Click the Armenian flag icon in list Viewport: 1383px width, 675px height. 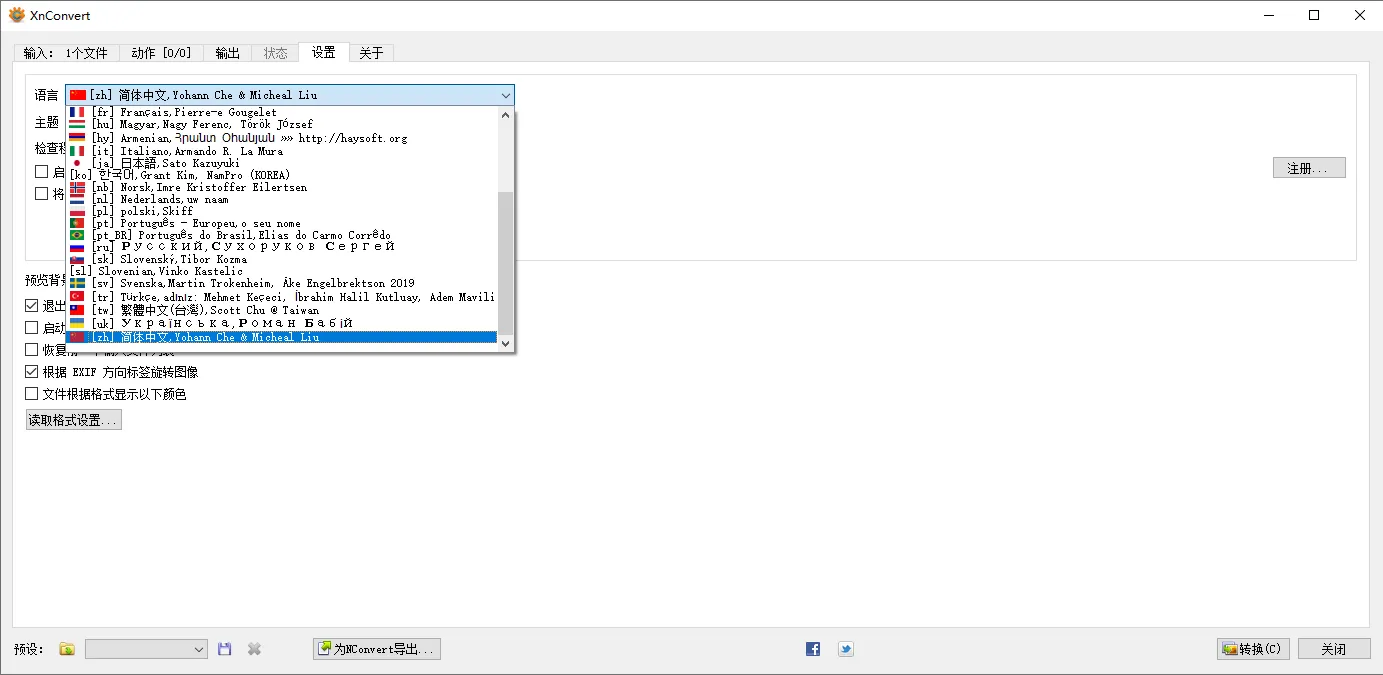[x=77, y=138]
